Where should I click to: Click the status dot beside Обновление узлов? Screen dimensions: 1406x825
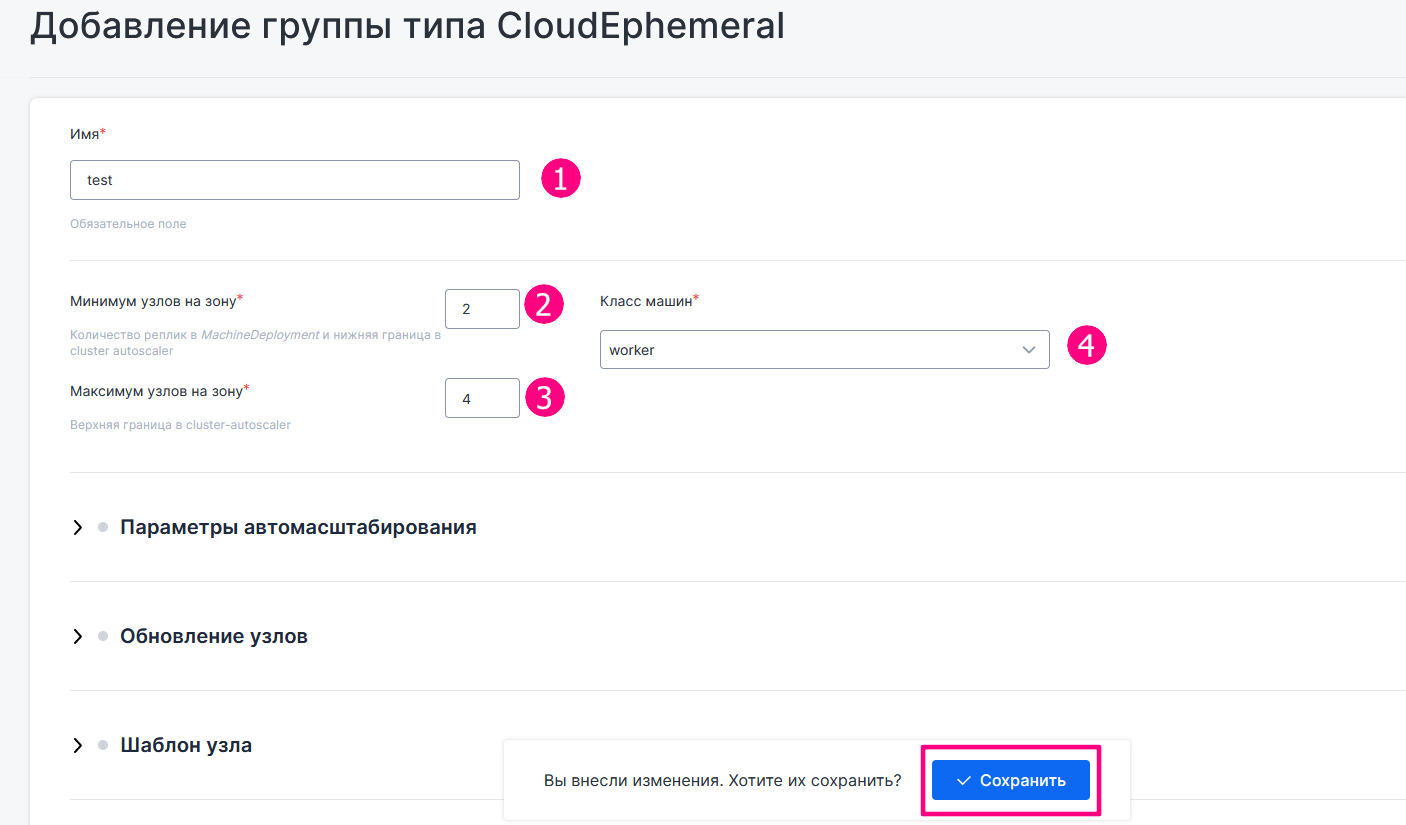coord(103,636)
